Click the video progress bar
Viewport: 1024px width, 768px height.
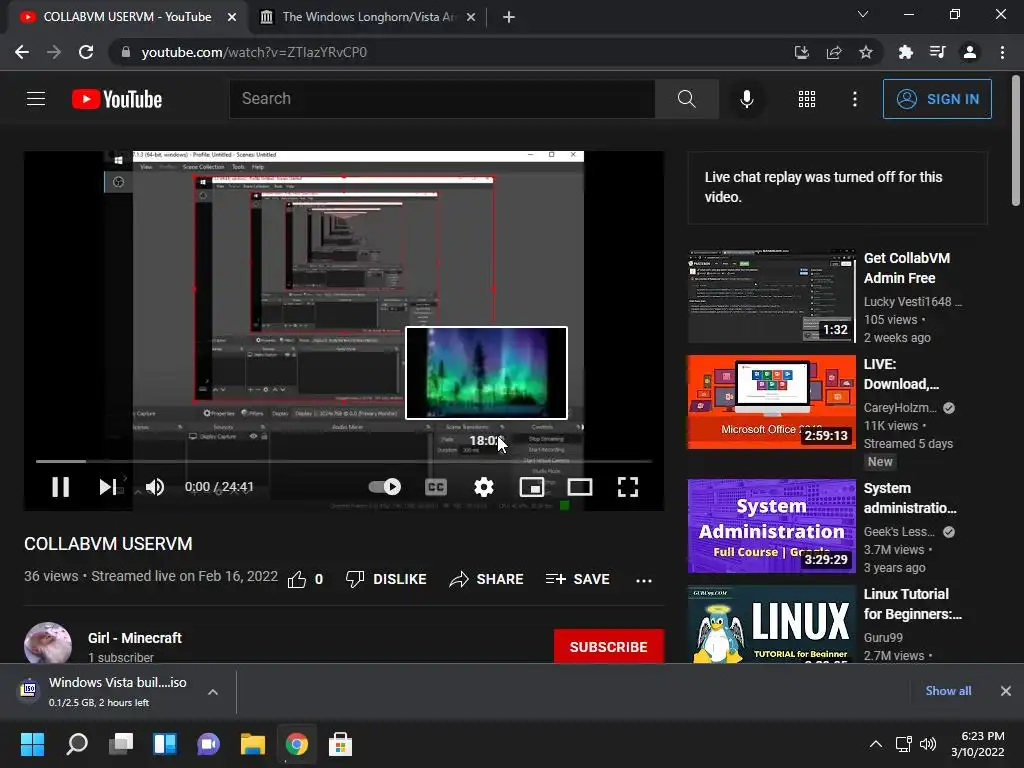344,461
